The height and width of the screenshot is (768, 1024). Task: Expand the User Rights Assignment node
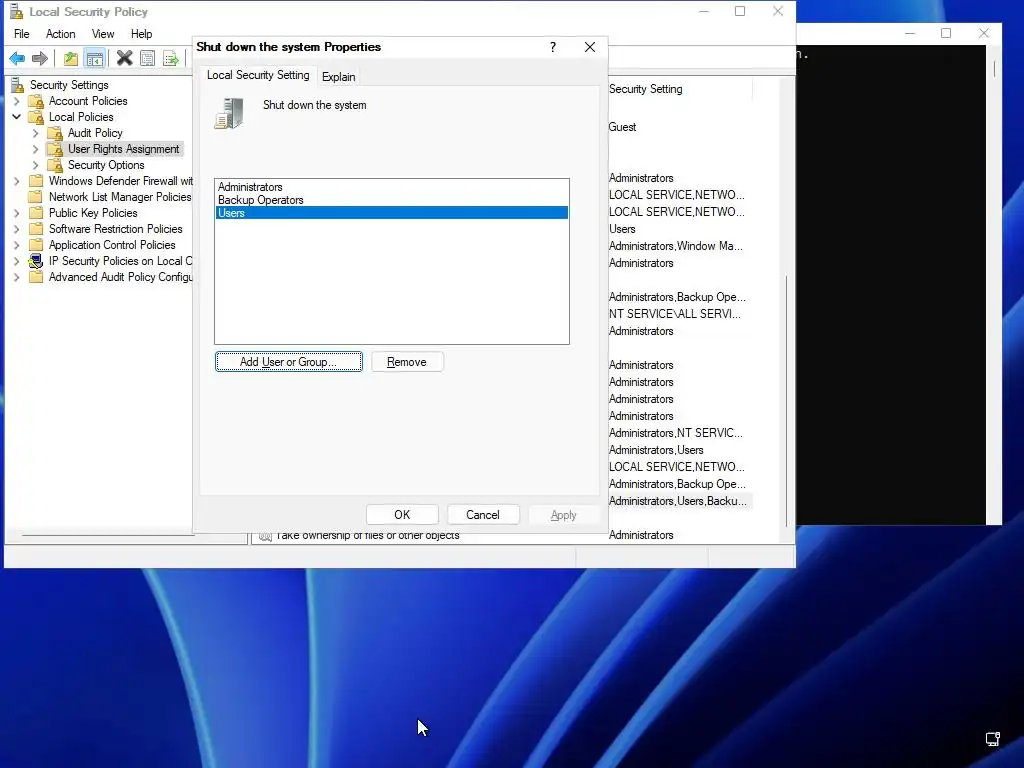[x=36, y=149]
